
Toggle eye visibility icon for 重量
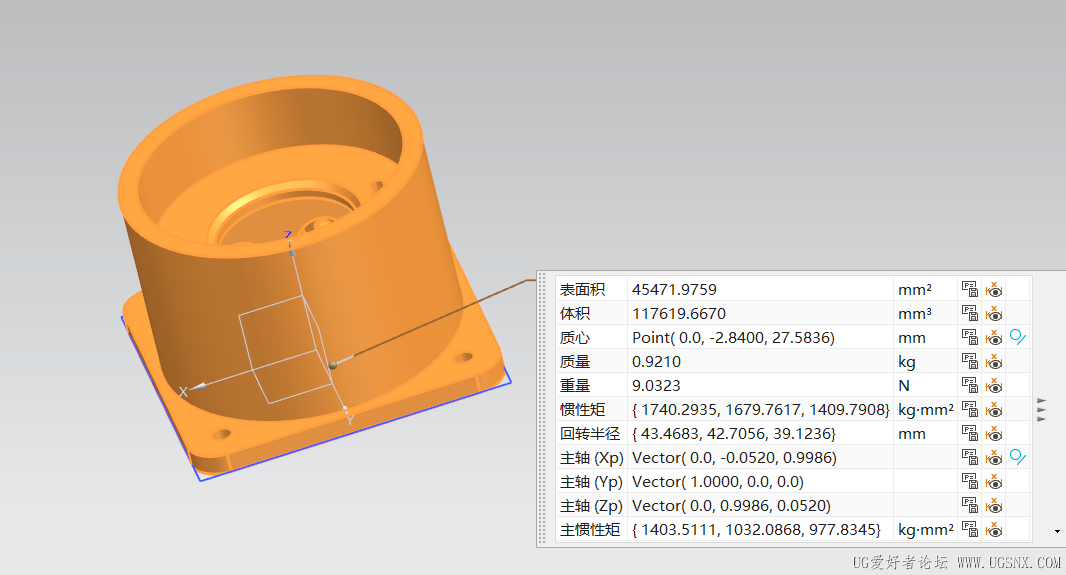(x=994, y=385)
